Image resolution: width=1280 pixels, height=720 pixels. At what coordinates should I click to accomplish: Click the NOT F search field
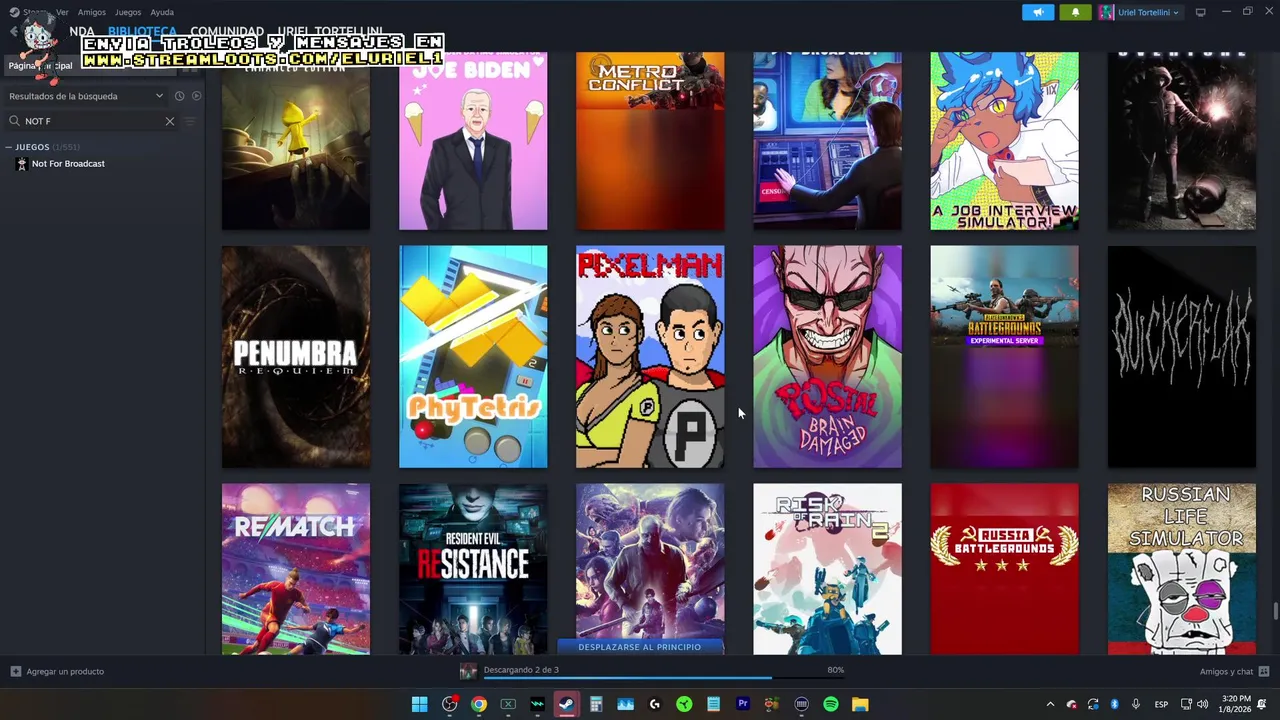[x=90, y=121]
